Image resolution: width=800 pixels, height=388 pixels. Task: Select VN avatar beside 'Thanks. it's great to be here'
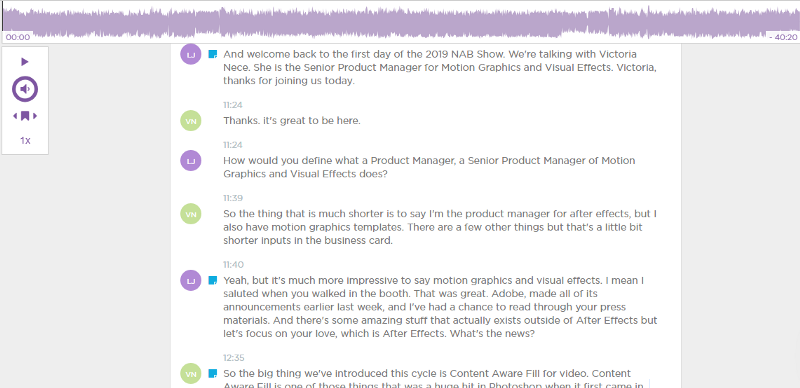click(191, 121)
